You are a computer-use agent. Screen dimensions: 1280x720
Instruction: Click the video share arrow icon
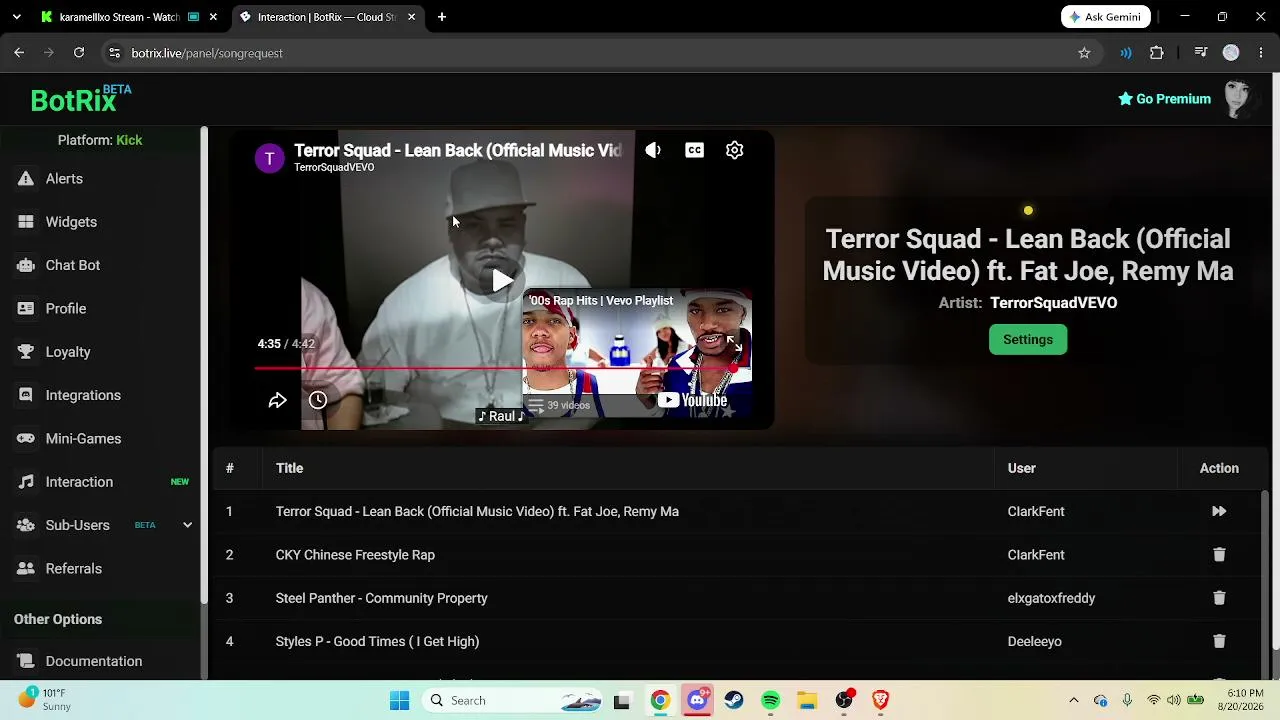click(277, 400)
